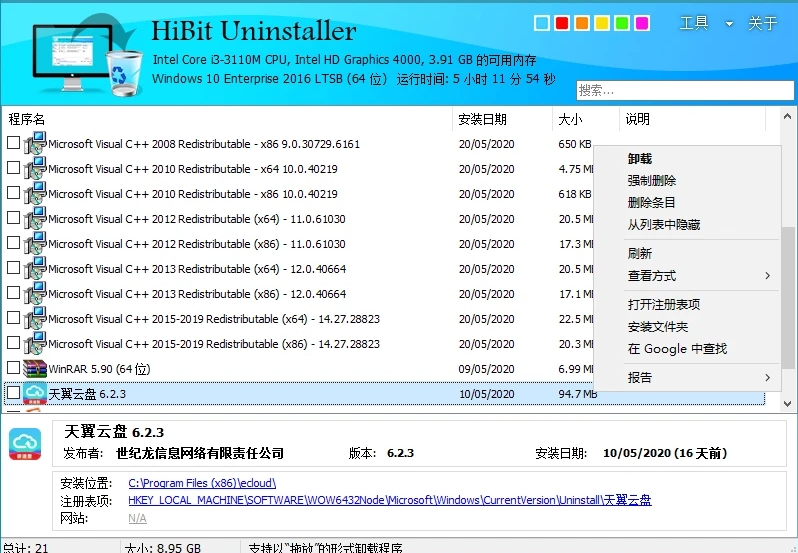Open install location C:\Program Files (x86)\ecloud\
Image resolution: width=798 pixels, height=553 pixels.
[x=202, y=483]
